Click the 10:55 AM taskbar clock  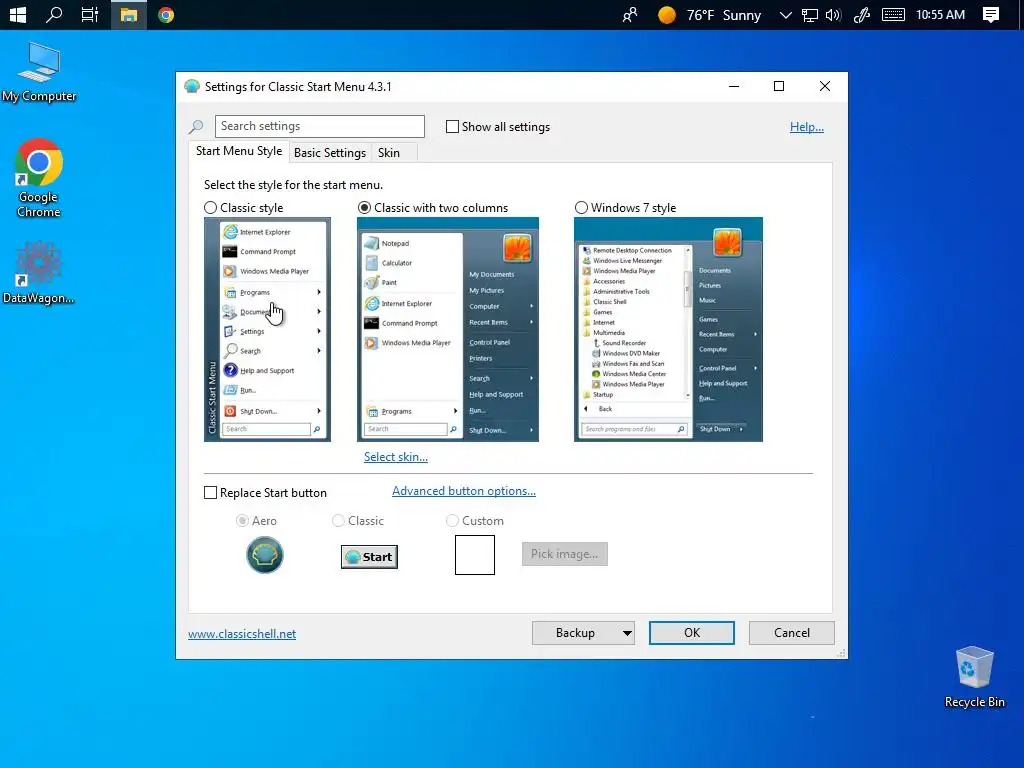tap(940, 14)
